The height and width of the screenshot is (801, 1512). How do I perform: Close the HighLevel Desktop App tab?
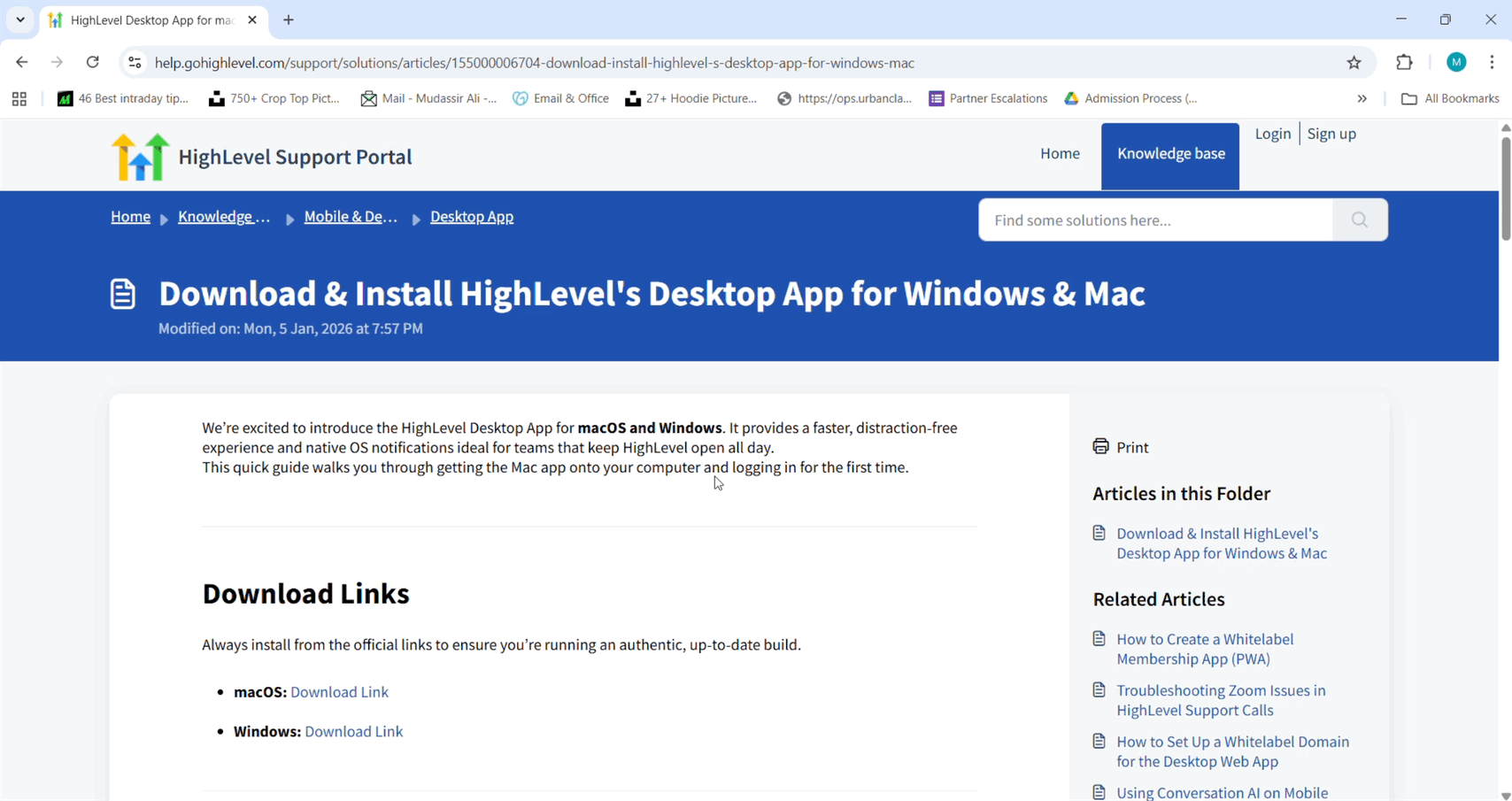pos(252,19)
